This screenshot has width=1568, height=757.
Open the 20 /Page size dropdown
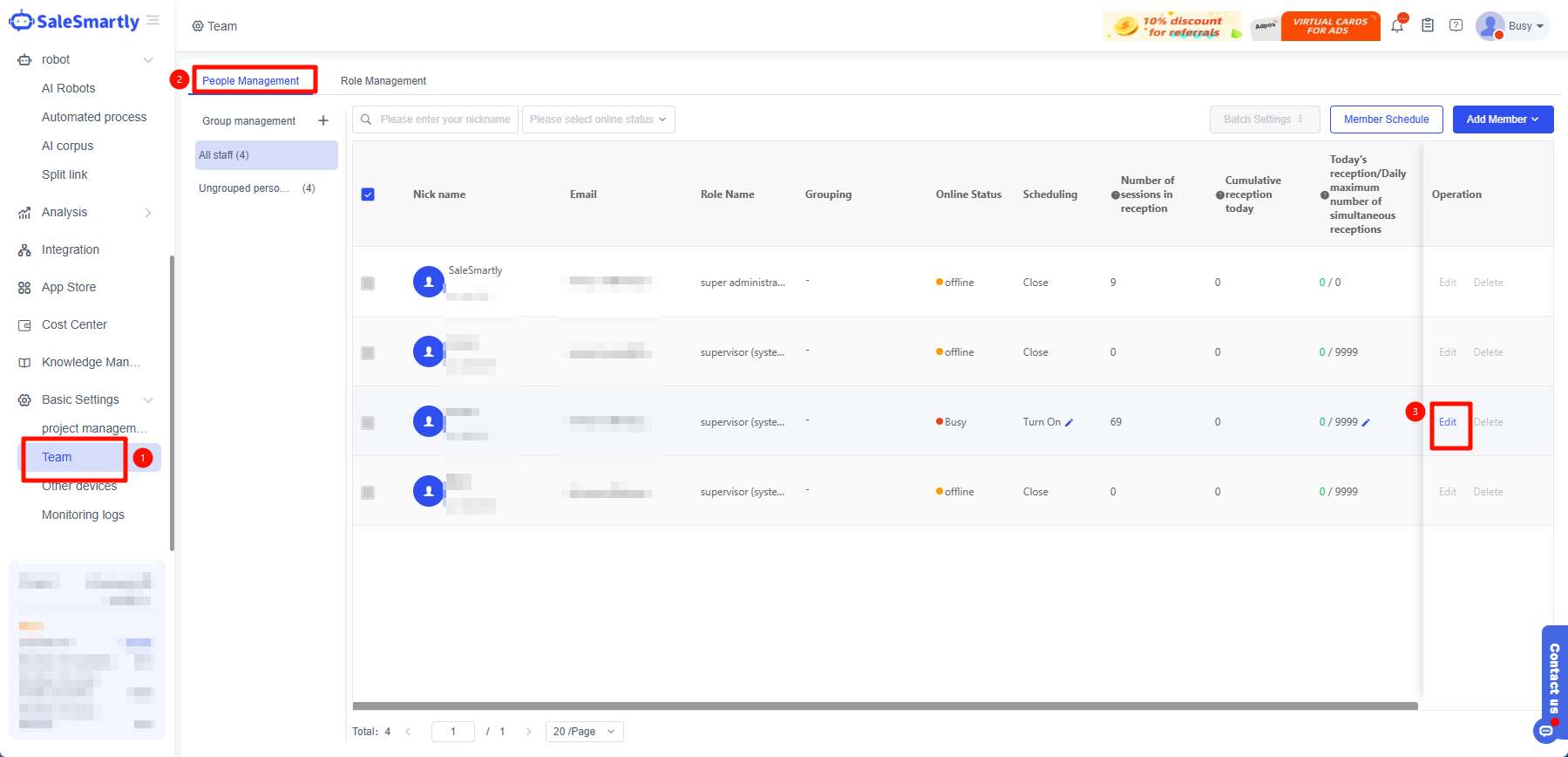coord(584,732)
